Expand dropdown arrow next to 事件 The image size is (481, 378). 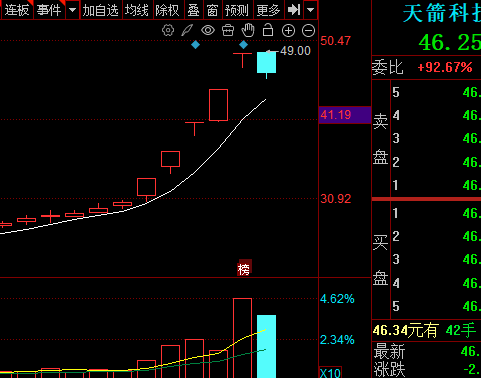(72, 10)
